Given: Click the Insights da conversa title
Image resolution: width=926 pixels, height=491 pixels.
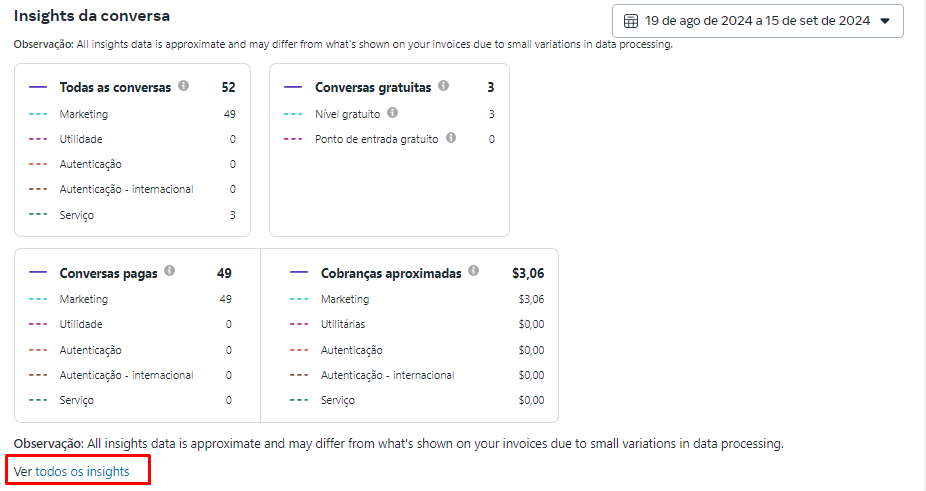Looking at the screenshot, I should pyautogui.click(x=91, y=17).
